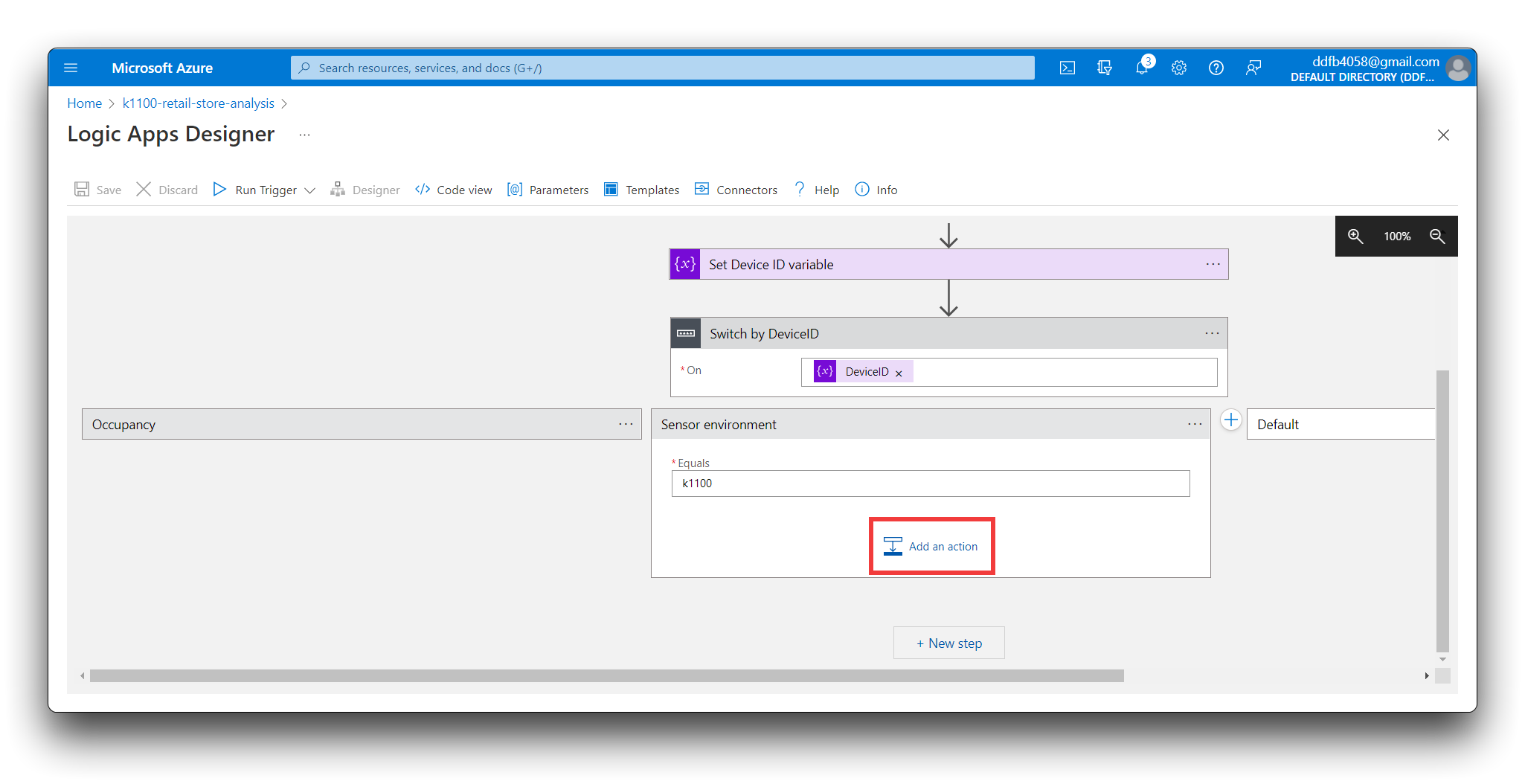Open the Directories and subscriptions filter icon

click(x=1105, y=68)
